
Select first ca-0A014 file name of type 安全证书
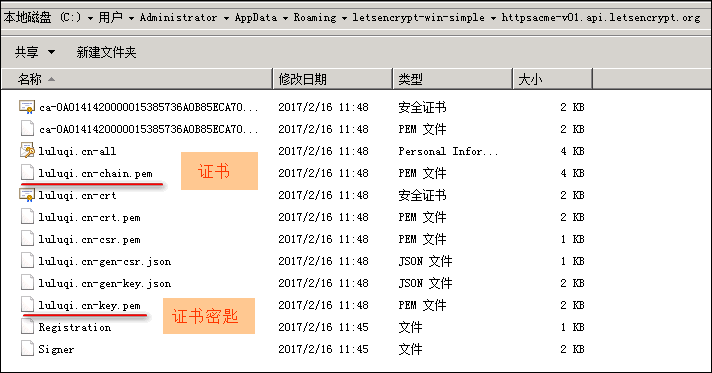(148, 107)
